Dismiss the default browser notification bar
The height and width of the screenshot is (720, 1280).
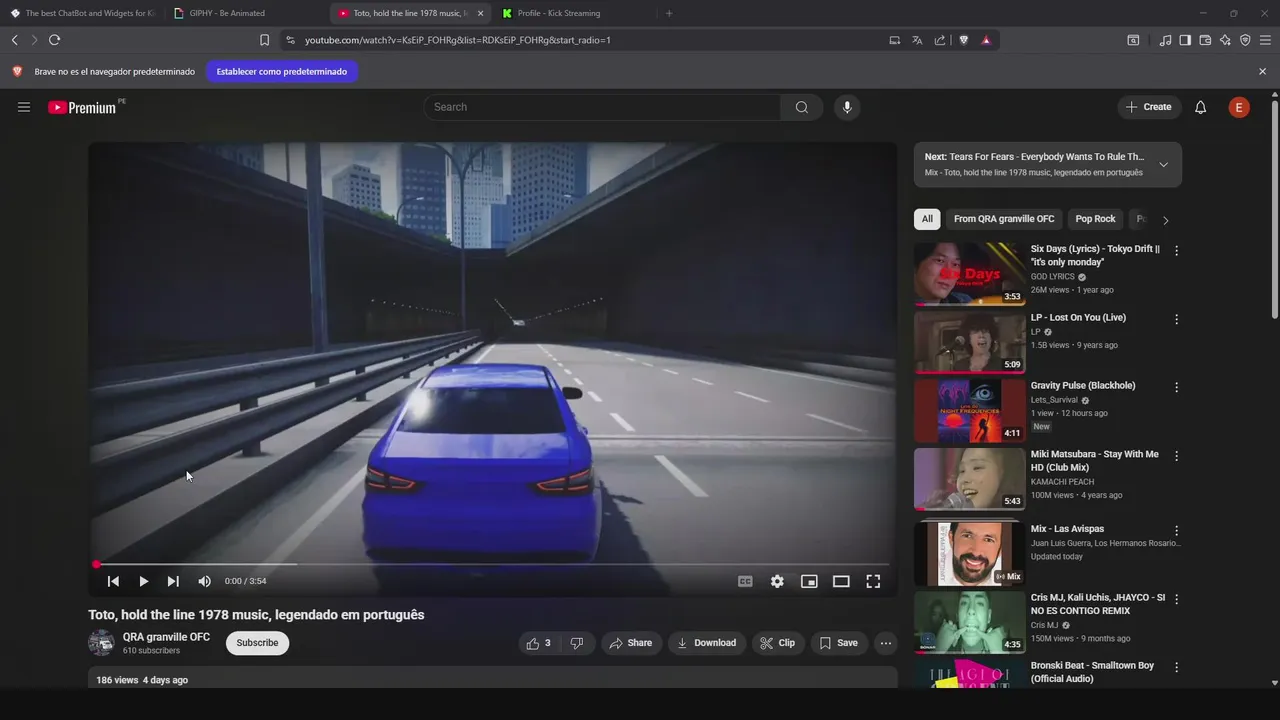tap(1262, 72)
